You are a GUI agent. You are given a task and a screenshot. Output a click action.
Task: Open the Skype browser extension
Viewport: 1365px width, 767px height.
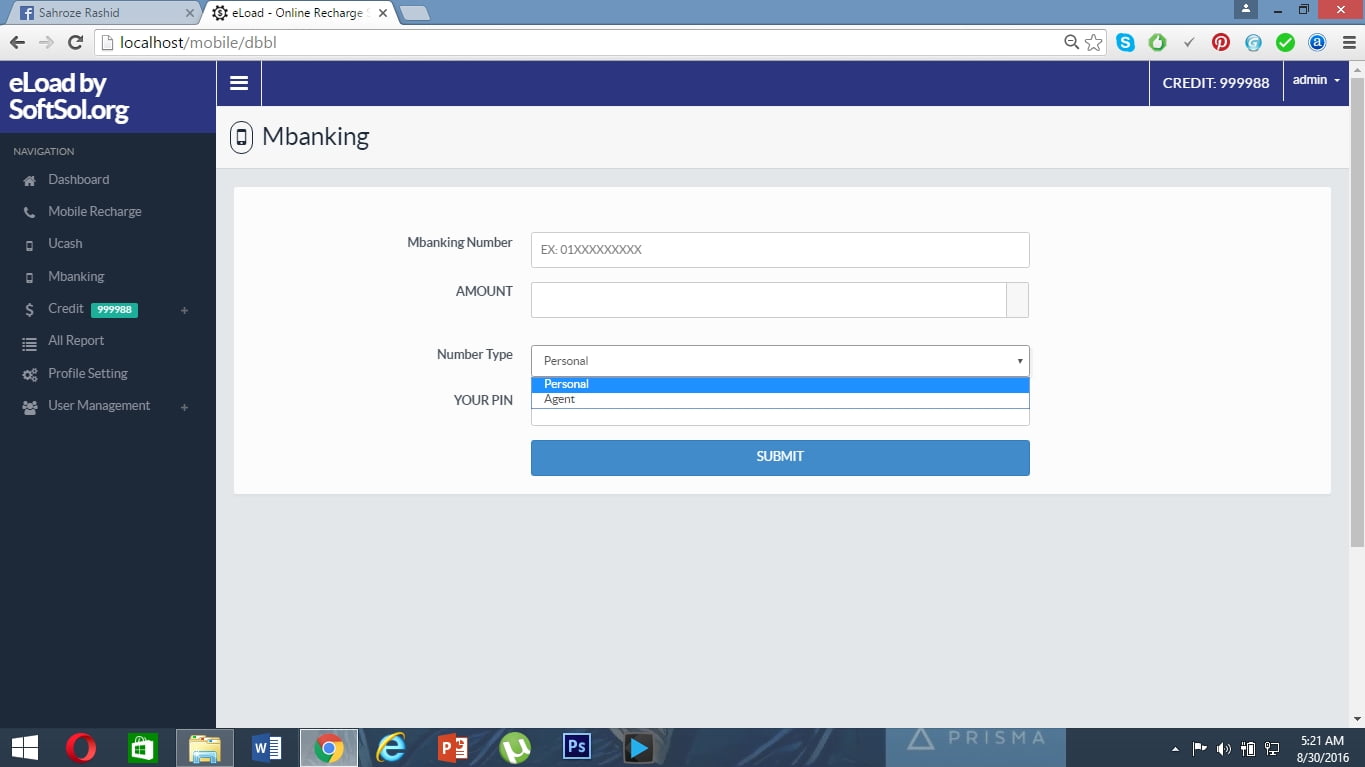click(x=1126, y=42)
